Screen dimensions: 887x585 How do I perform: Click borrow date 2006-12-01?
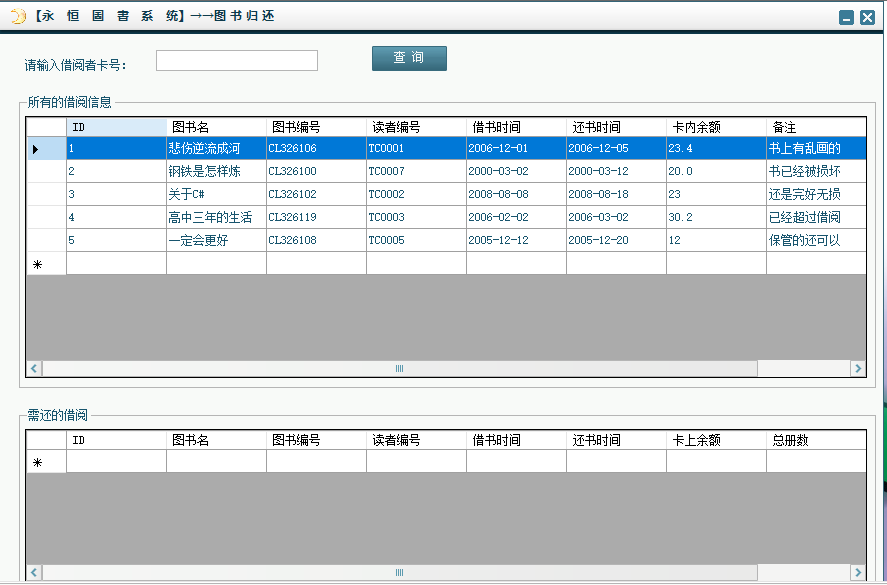516,148
